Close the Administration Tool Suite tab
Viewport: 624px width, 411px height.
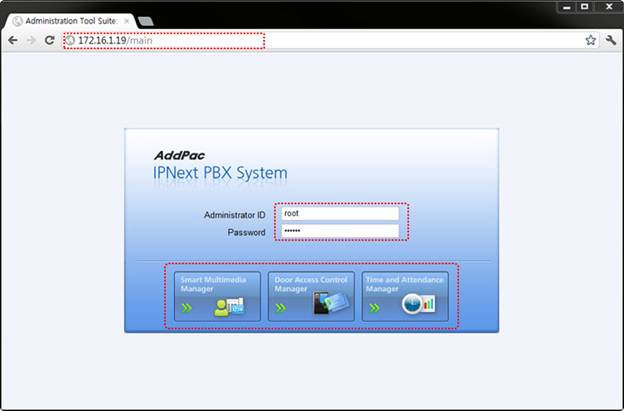pyautogui.click(x=127, y=21)
